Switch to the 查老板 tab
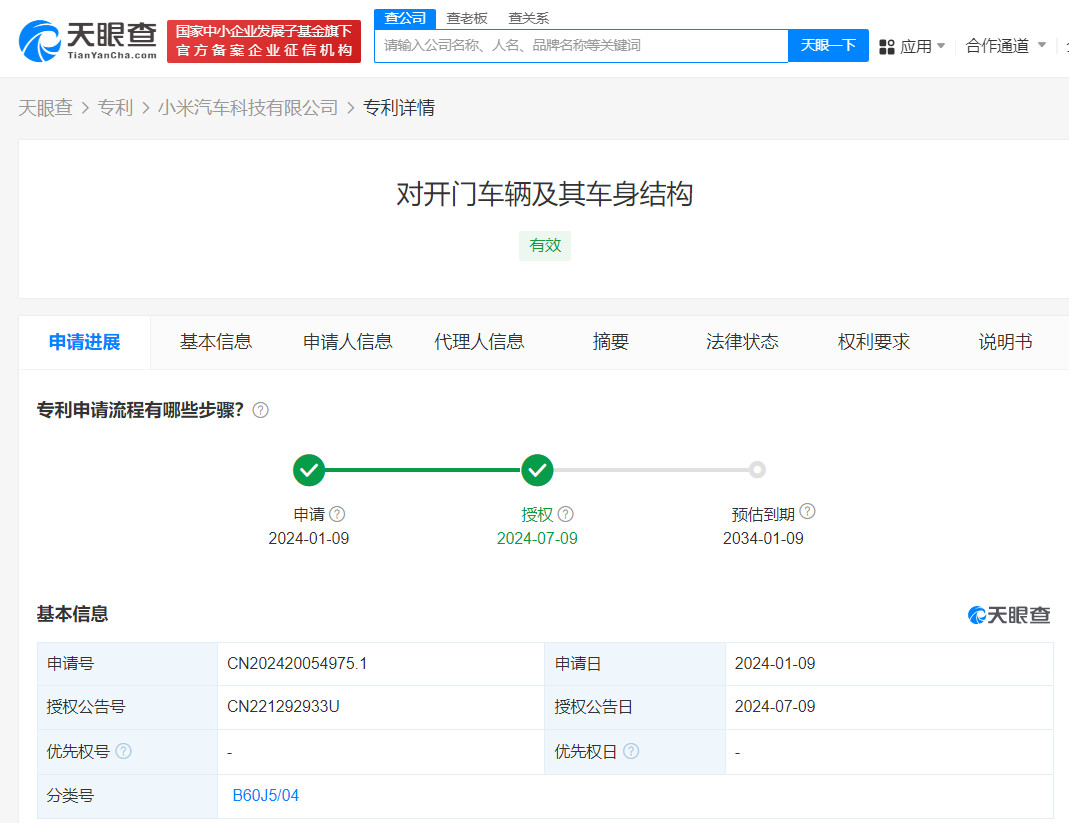The width and height of the screenshot is (1069, 823). pyautogui.click(x=466, y=17)
